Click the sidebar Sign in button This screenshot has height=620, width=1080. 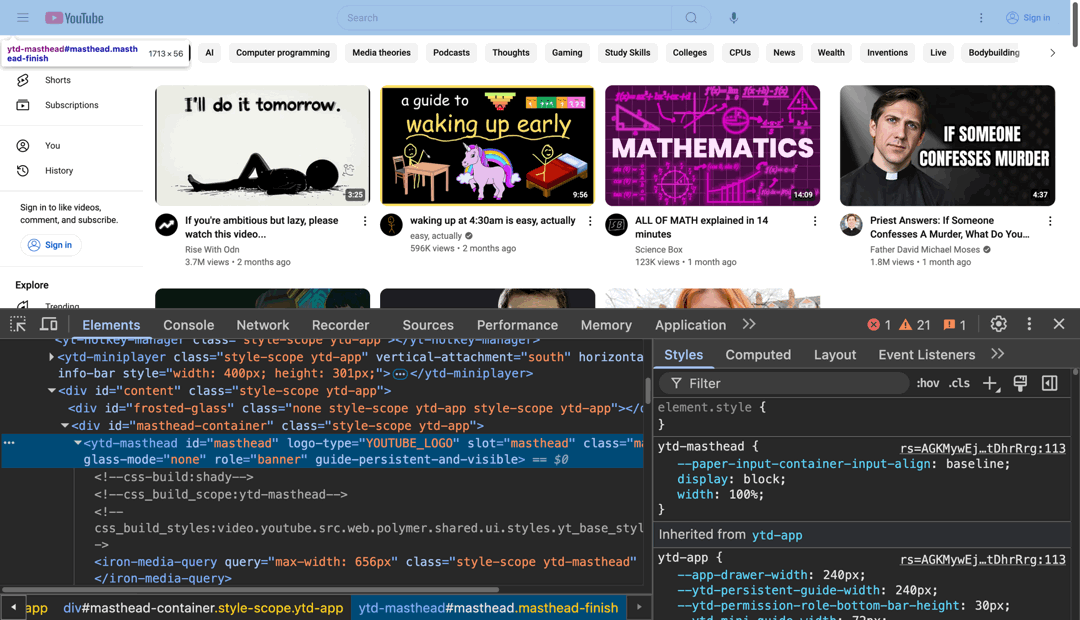pyautogui.click(x=51, y=245)
